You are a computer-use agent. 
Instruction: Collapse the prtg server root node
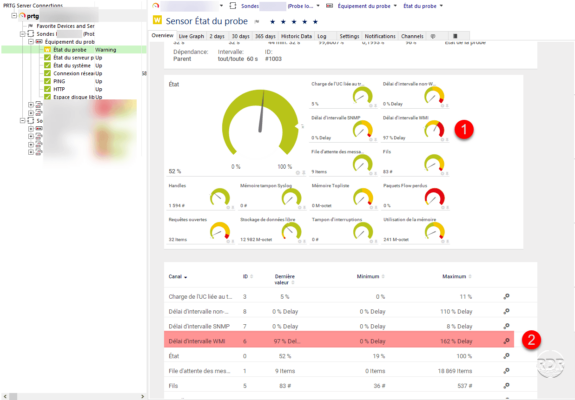click(14, 16)
